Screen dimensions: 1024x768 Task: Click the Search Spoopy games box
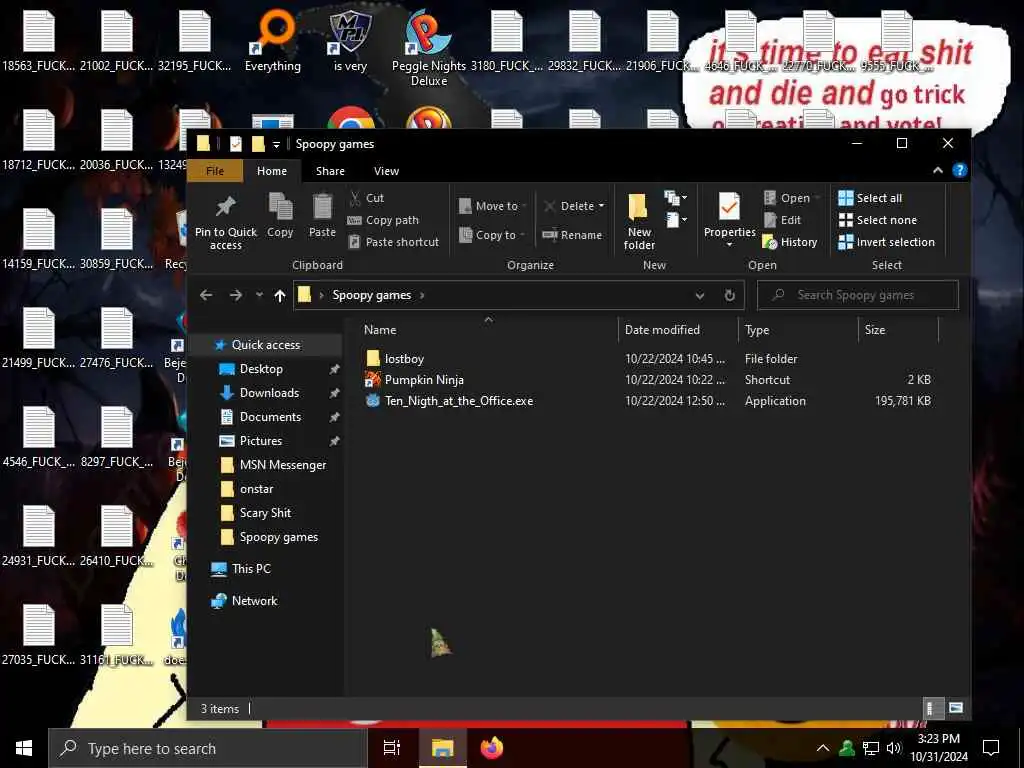pyautogui.click(x=857, y=295)
